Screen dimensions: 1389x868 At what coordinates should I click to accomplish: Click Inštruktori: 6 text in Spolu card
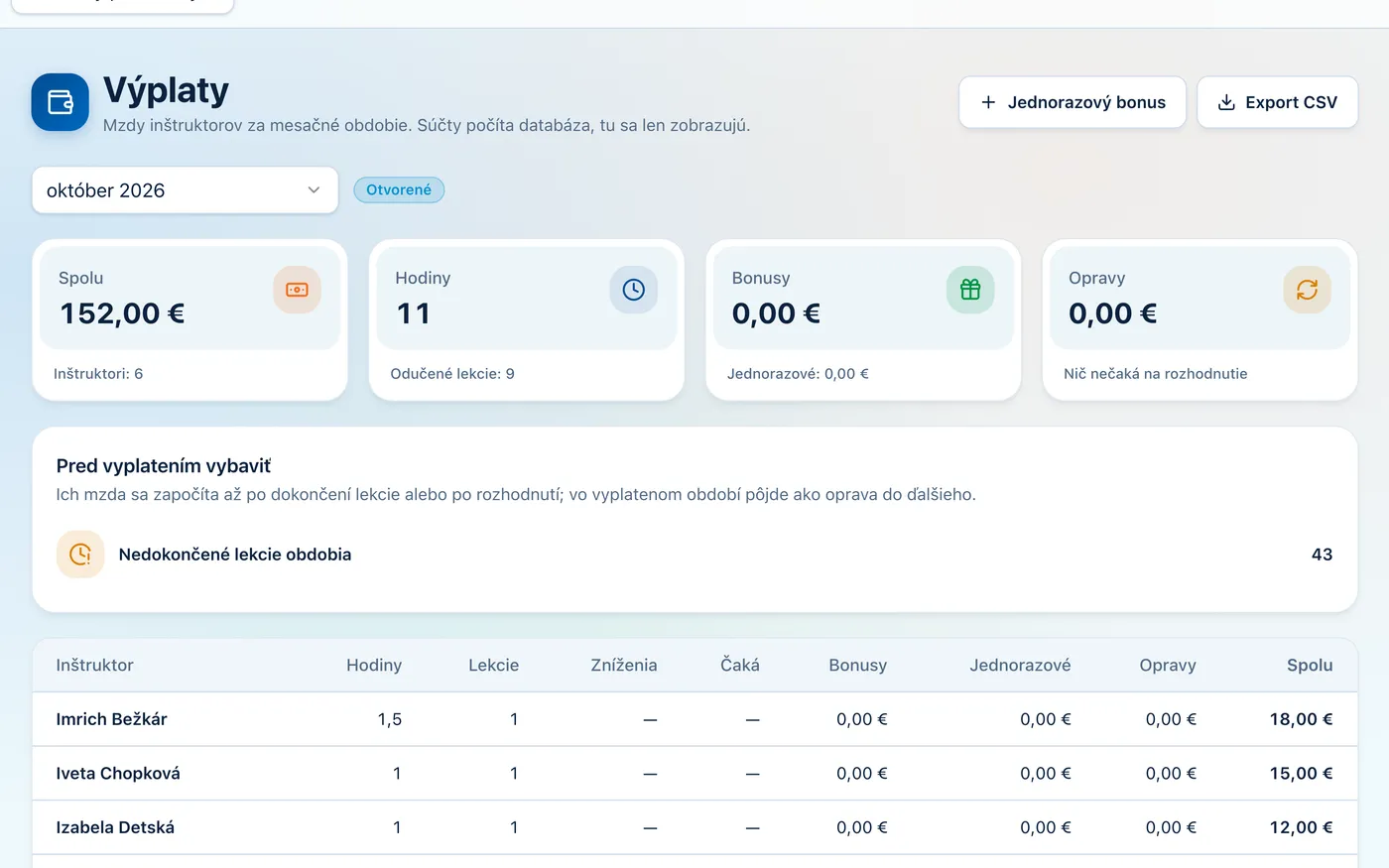click(98, 374)
